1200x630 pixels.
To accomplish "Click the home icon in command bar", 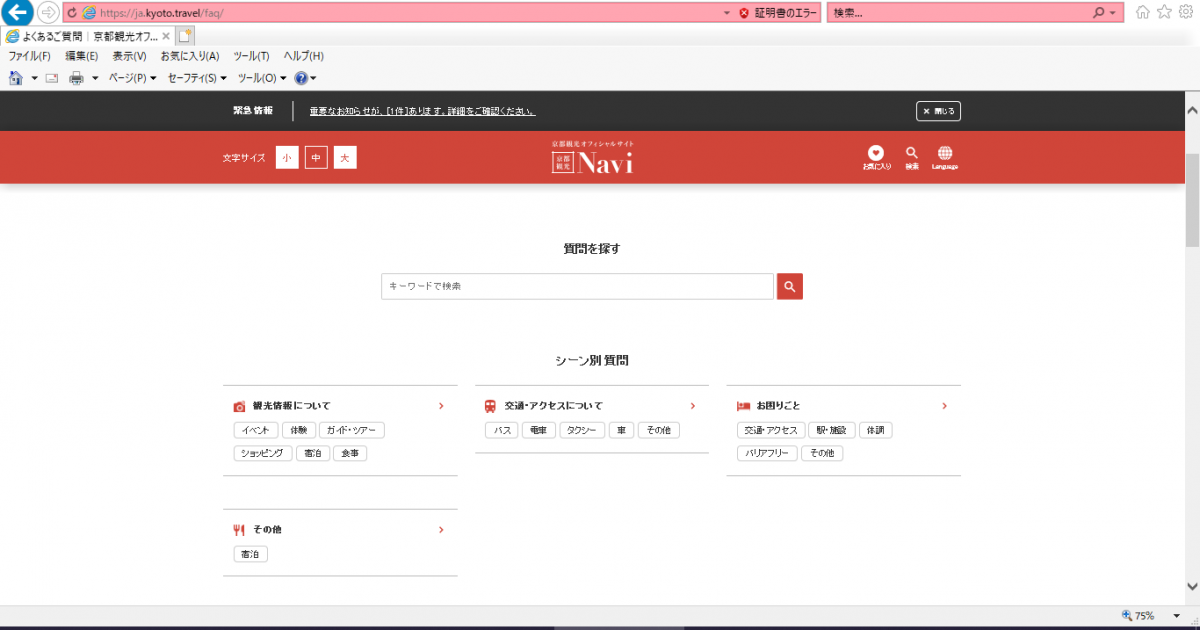I will (x=16, y=78).
